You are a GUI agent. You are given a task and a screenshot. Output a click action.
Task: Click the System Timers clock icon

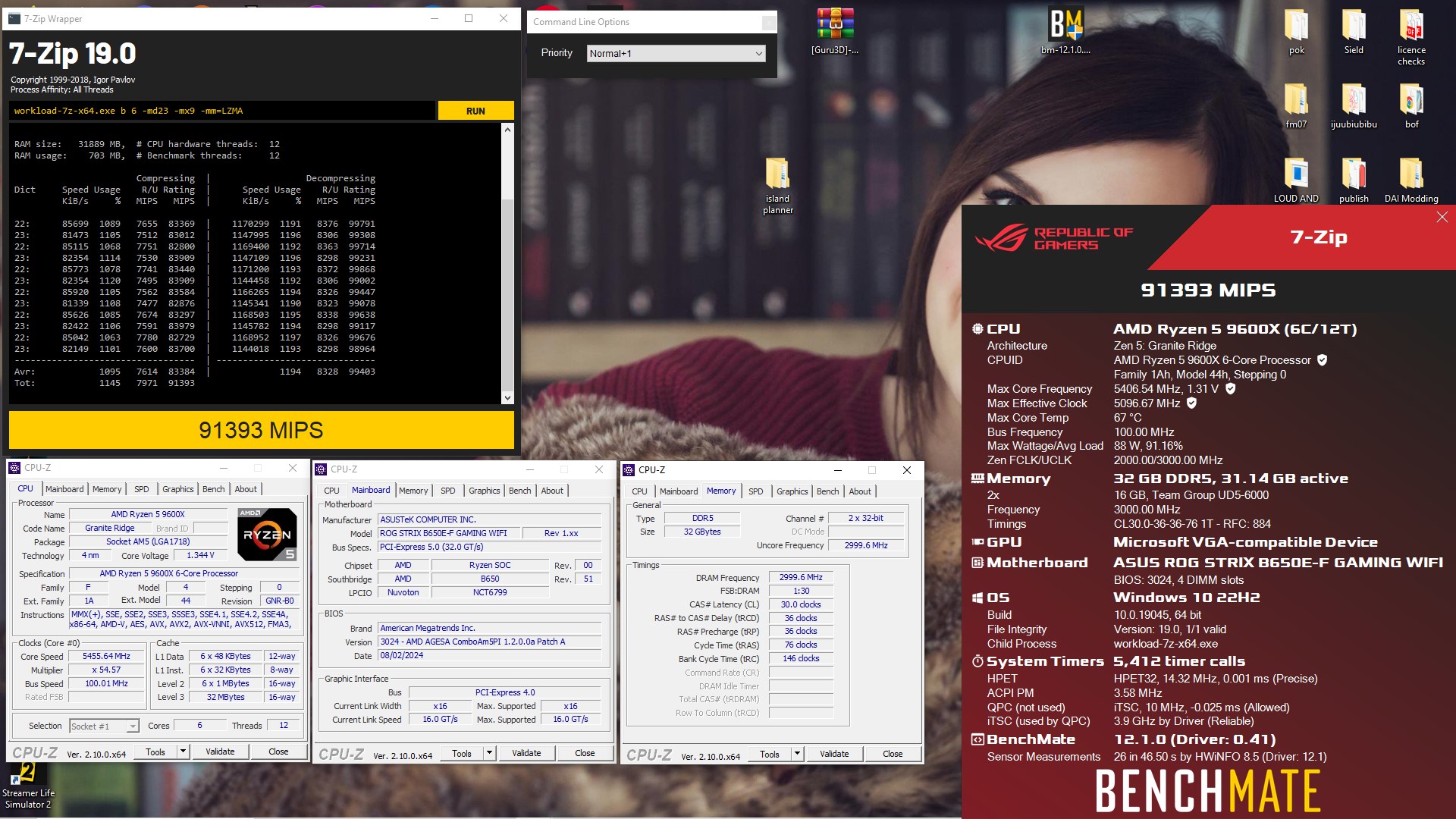pos(977,661)
